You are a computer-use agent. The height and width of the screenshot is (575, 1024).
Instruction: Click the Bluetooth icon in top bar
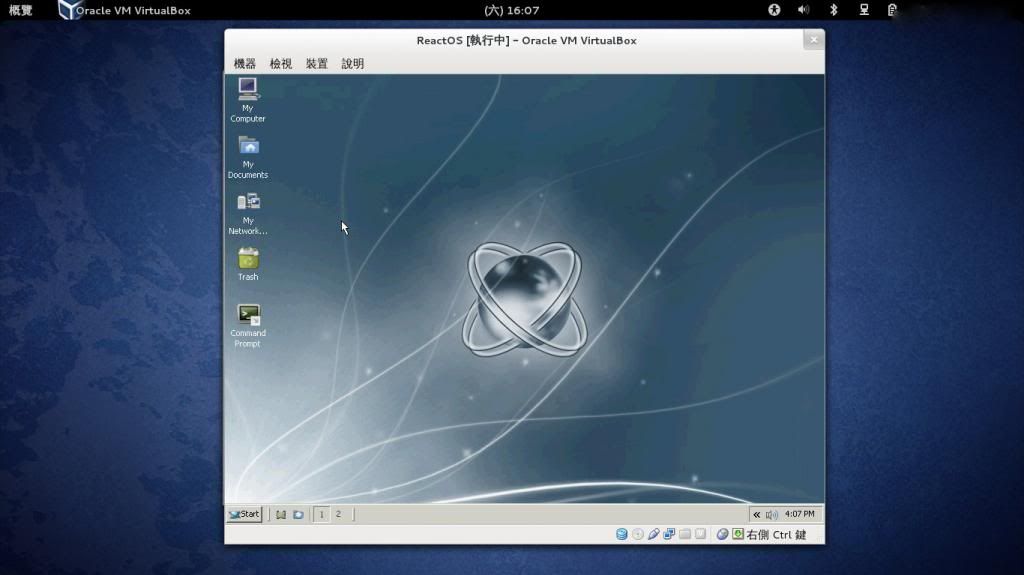pos(833,10)
